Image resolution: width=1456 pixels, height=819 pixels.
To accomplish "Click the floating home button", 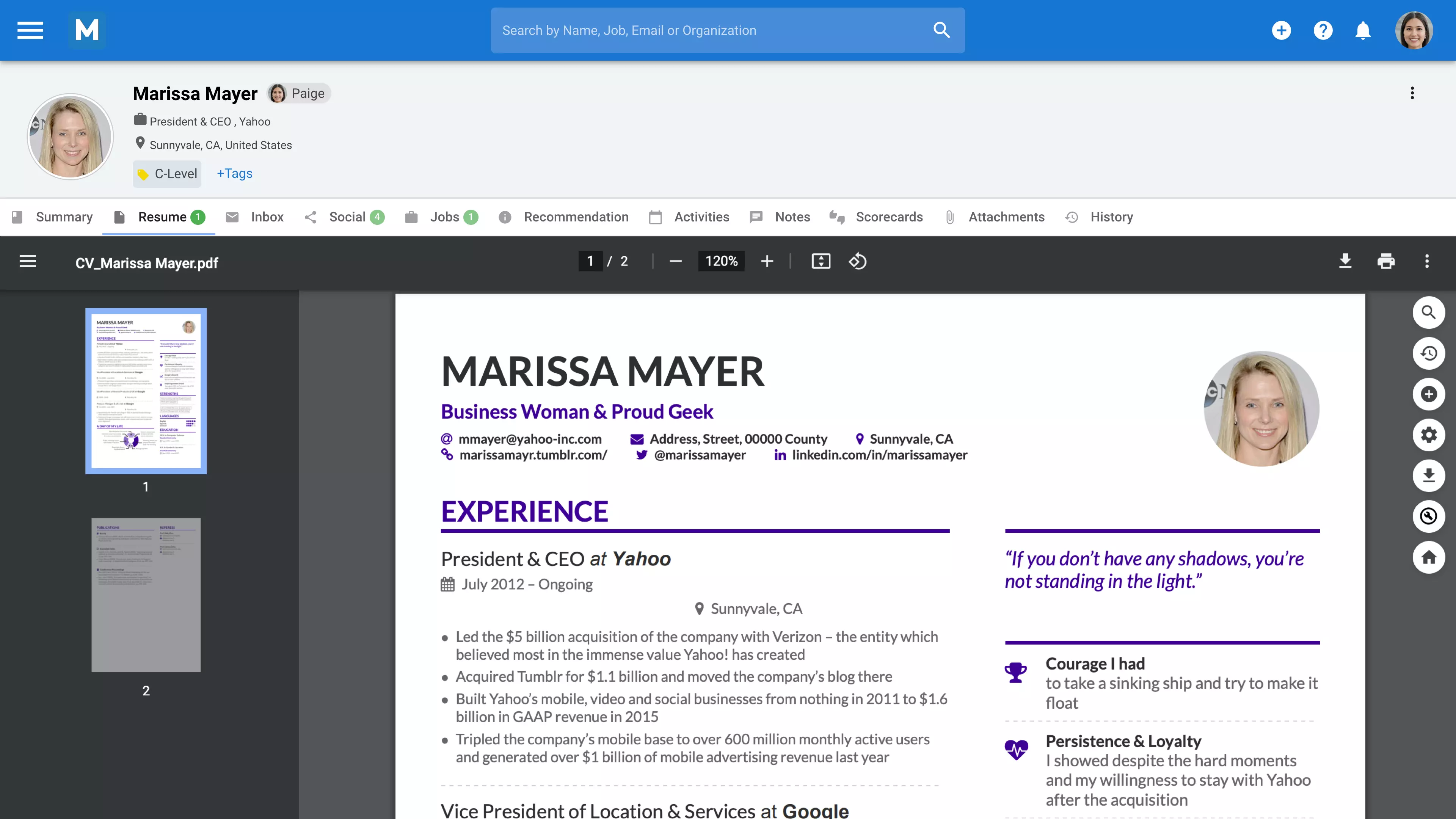I will pyautogui.click(x=1428, y=557).
